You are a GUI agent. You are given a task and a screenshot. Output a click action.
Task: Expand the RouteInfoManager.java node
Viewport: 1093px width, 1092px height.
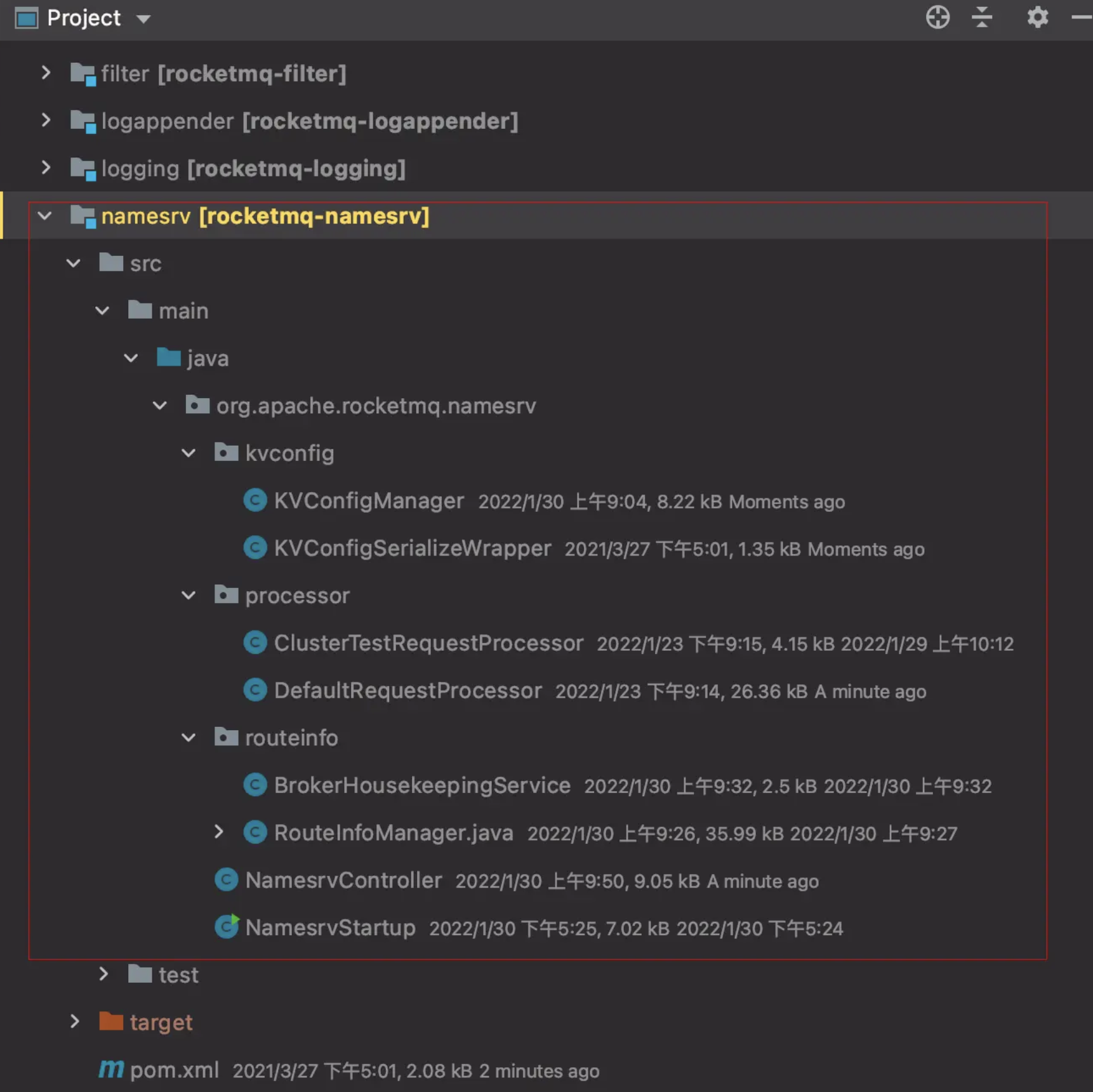(x=219, y=832)
